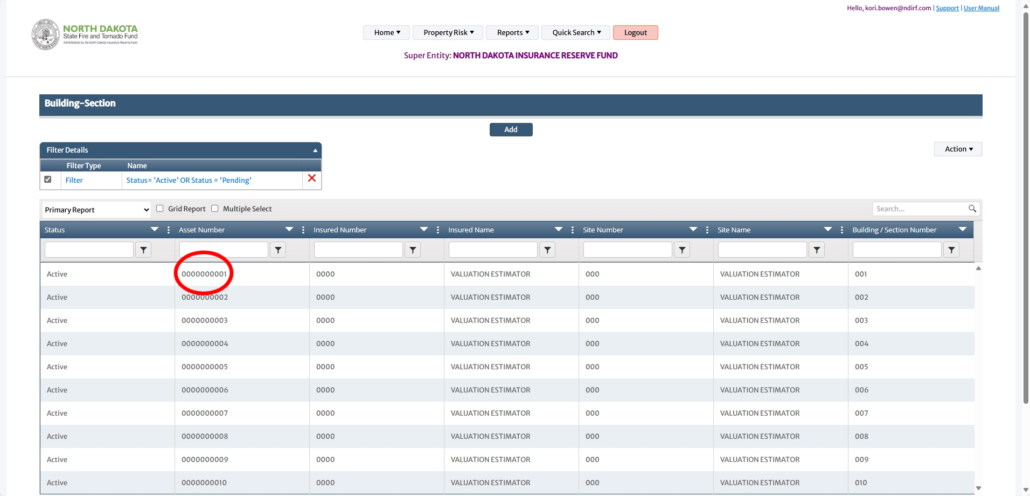The width and height of the screenshot is (1030, 496).
Task: Expand the Action dropdown
Action: (x=958, y=149)
